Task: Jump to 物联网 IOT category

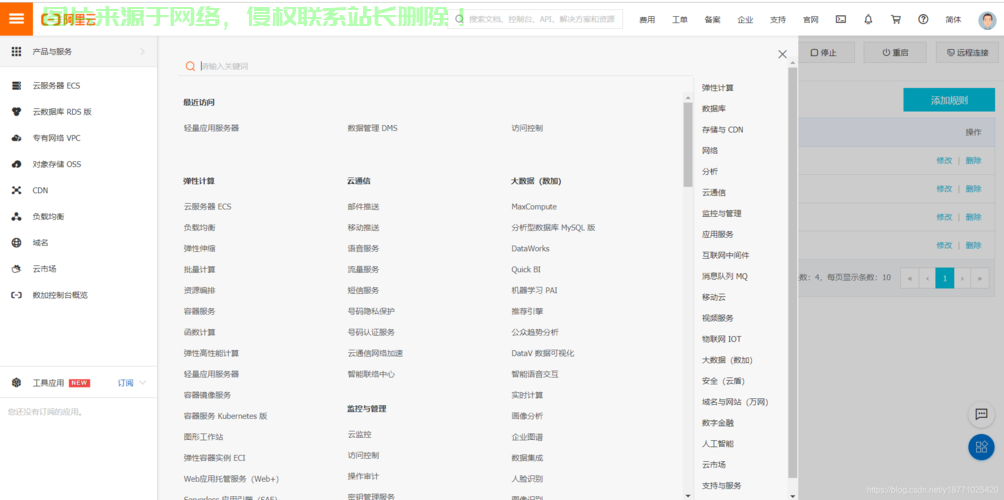Action: pos(722,339)
